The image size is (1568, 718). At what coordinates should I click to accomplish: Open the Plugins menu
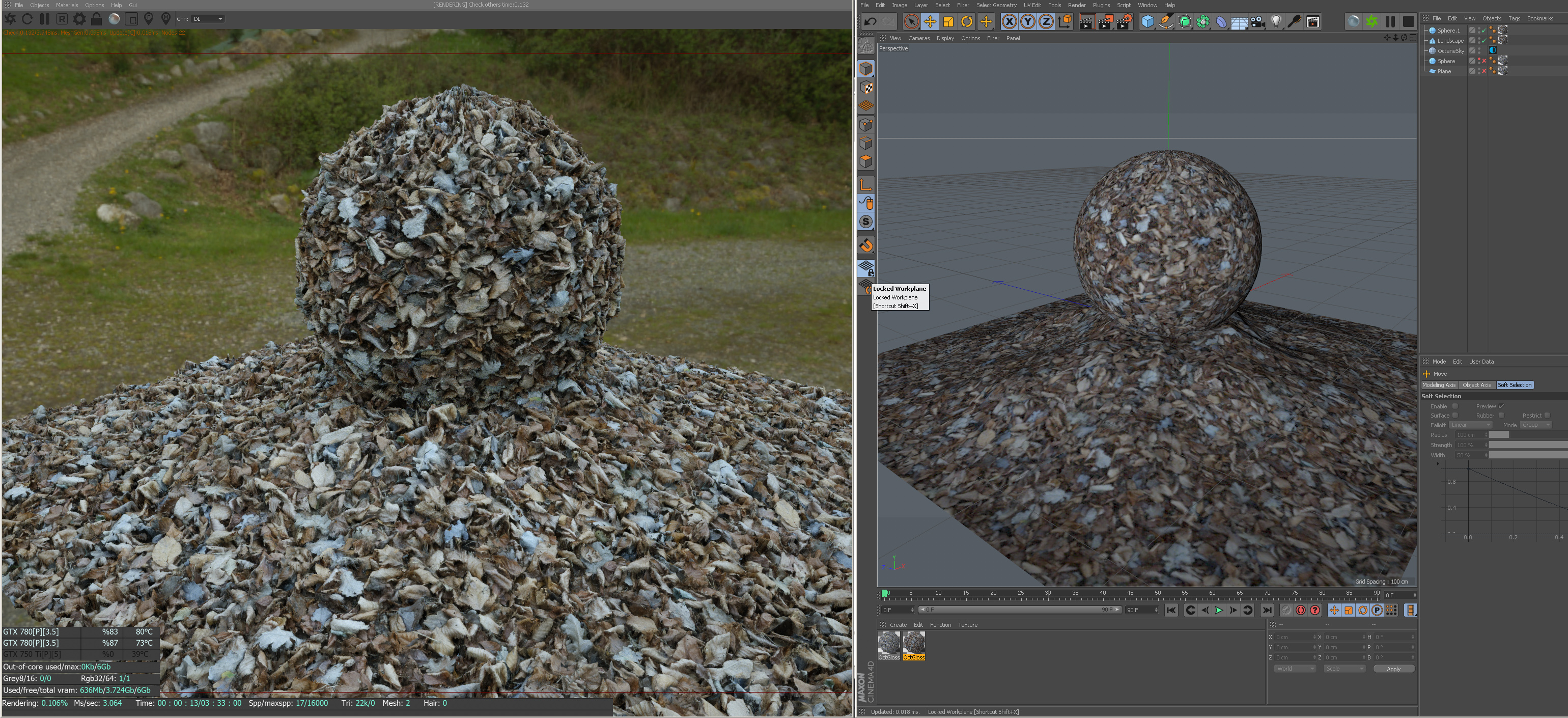coord(1101,5)
